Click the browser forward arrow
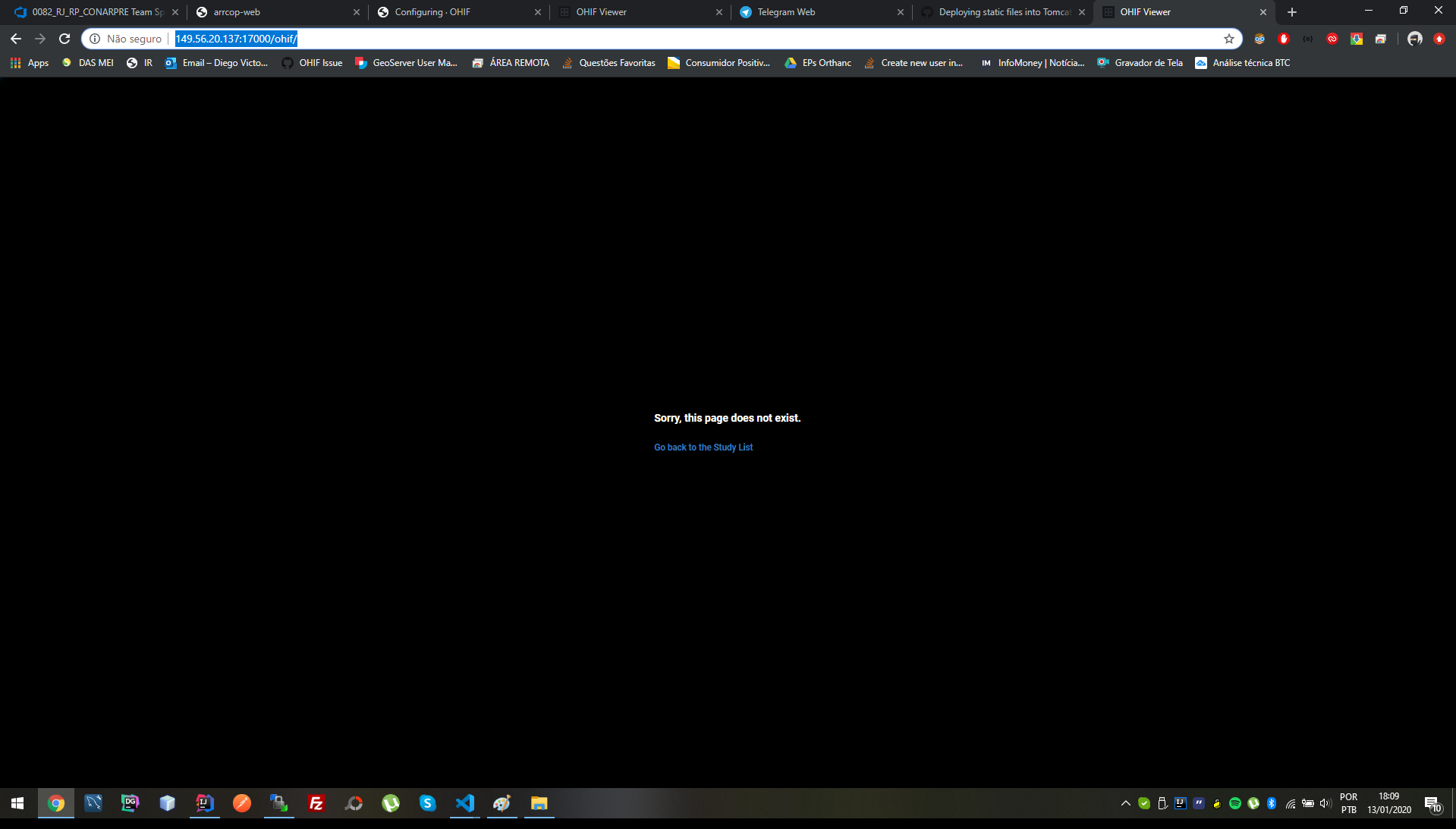1456x829 pixels. (x=40, y=39)
